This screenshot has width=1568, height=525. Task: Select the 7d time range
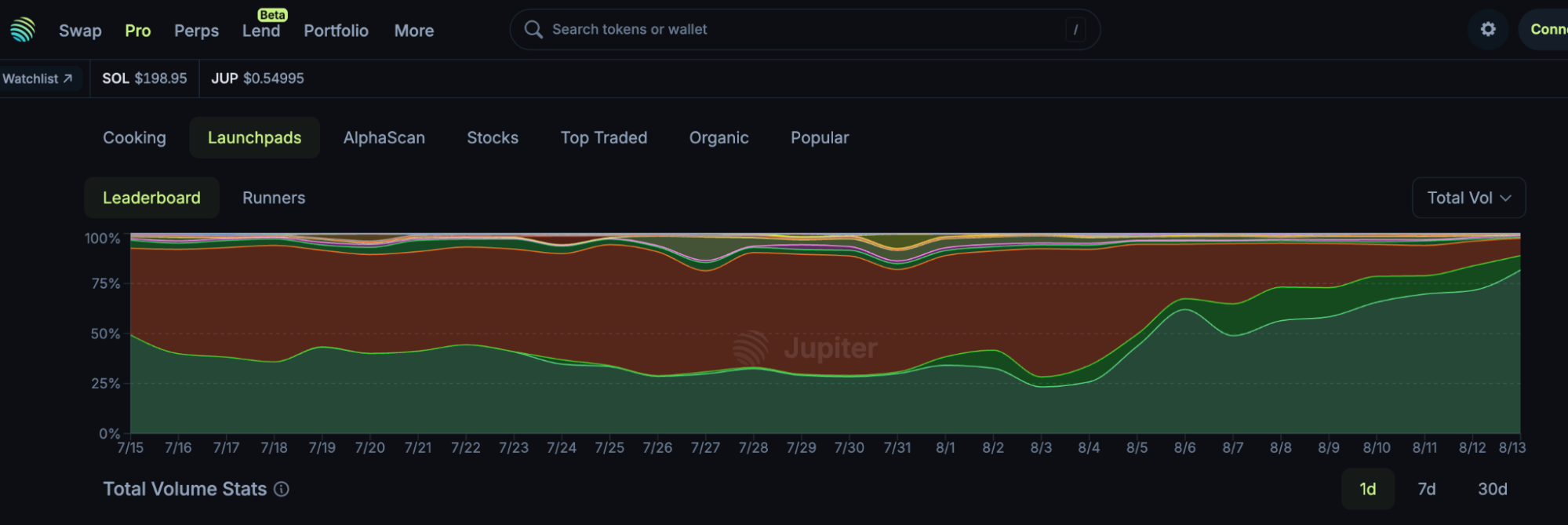[1426, 489]
